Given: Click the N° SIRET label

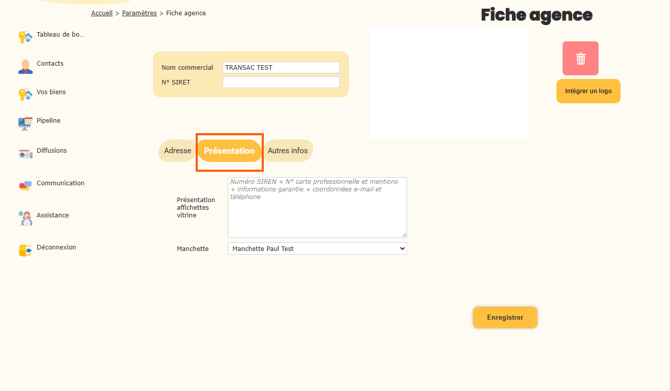Looking at the screenshot, I should [176, 82].
